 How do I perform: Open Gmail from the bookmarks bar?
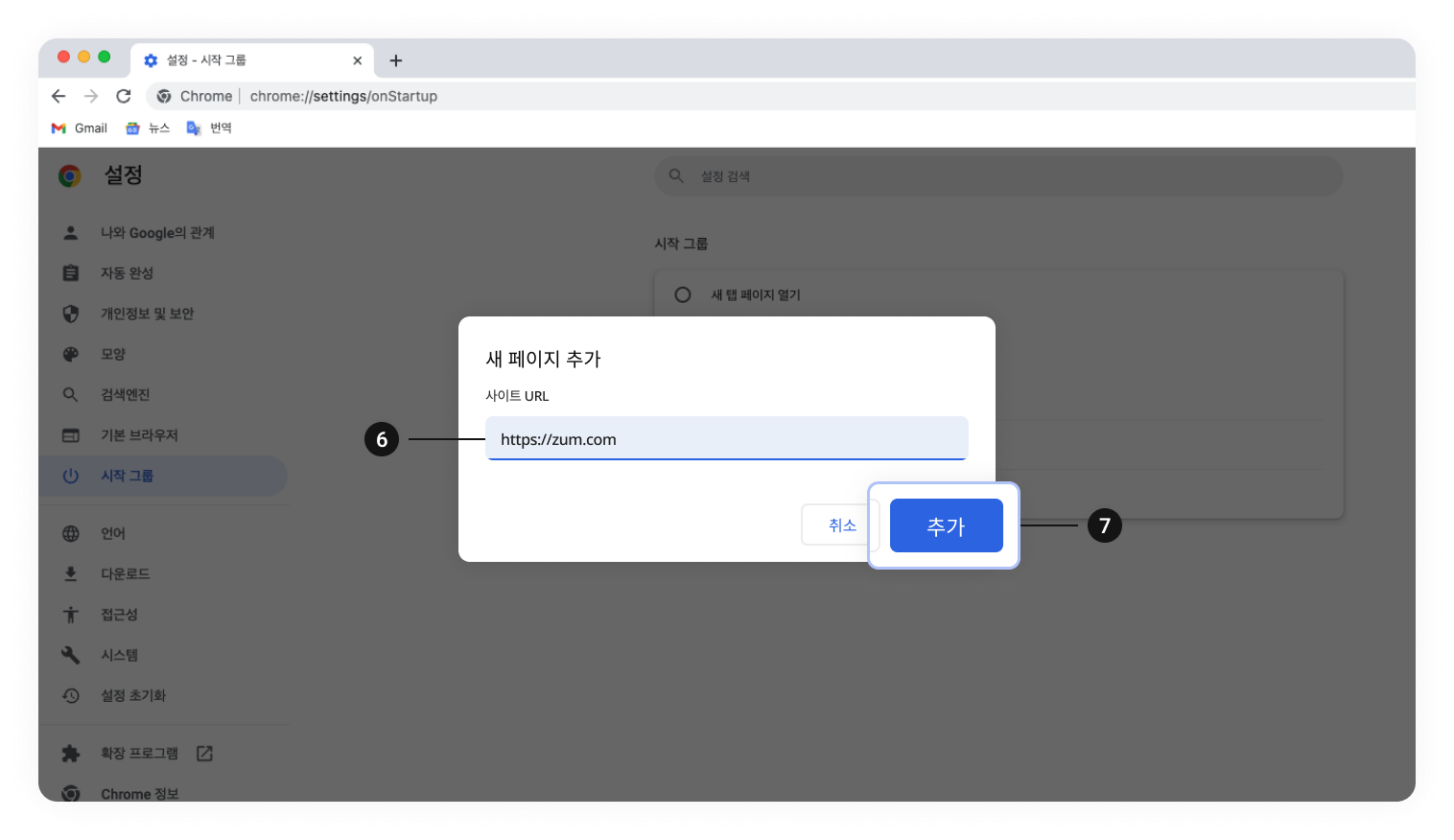tap(79, 127)
